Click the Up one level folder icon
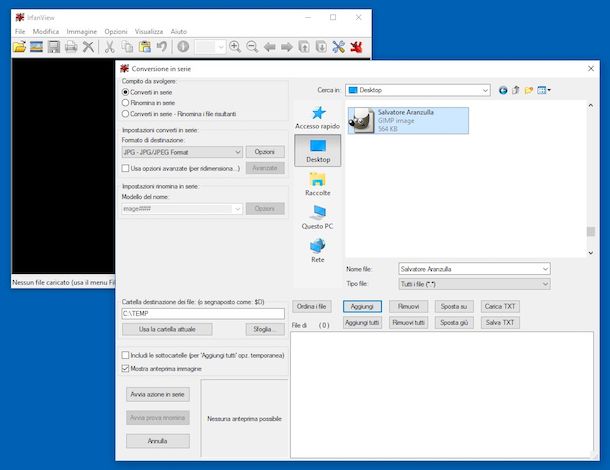This screenshot has width=610, height=470. coord(516,90)
